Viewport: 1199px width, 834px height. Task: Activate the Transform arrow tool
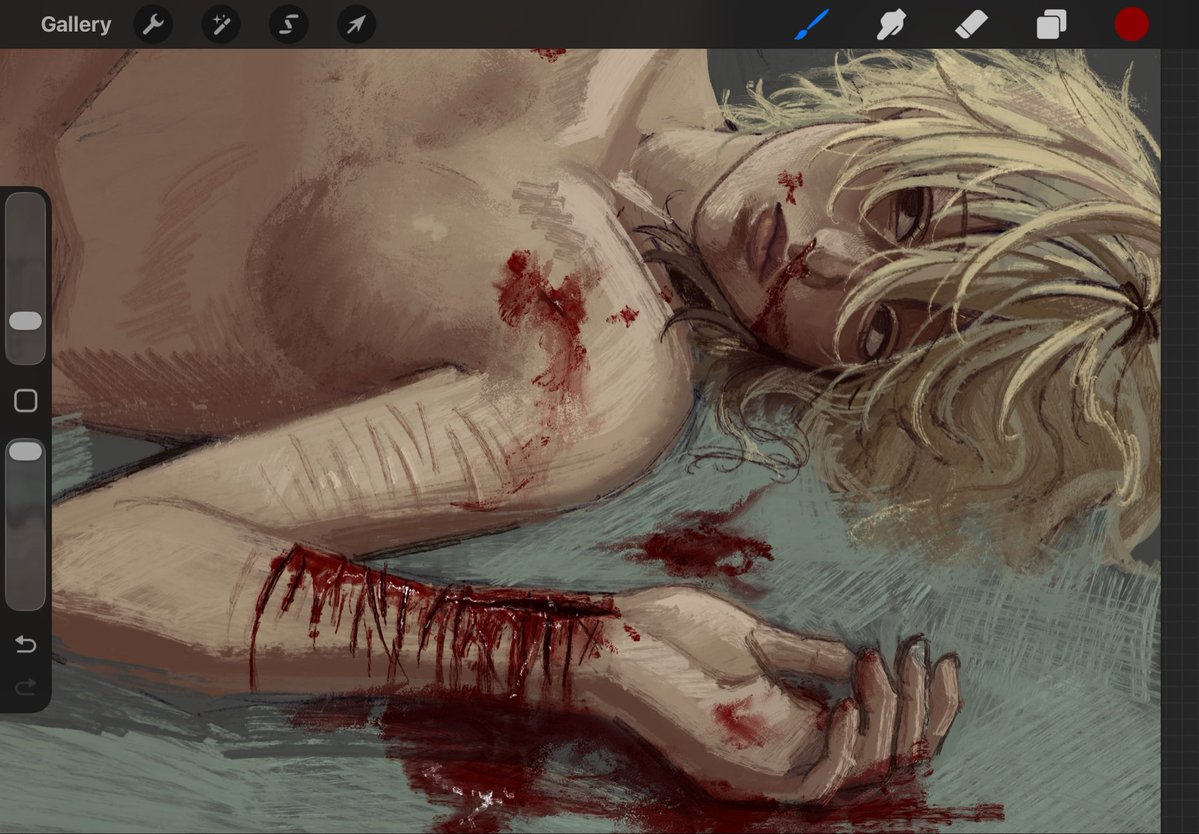coord(356,24)
